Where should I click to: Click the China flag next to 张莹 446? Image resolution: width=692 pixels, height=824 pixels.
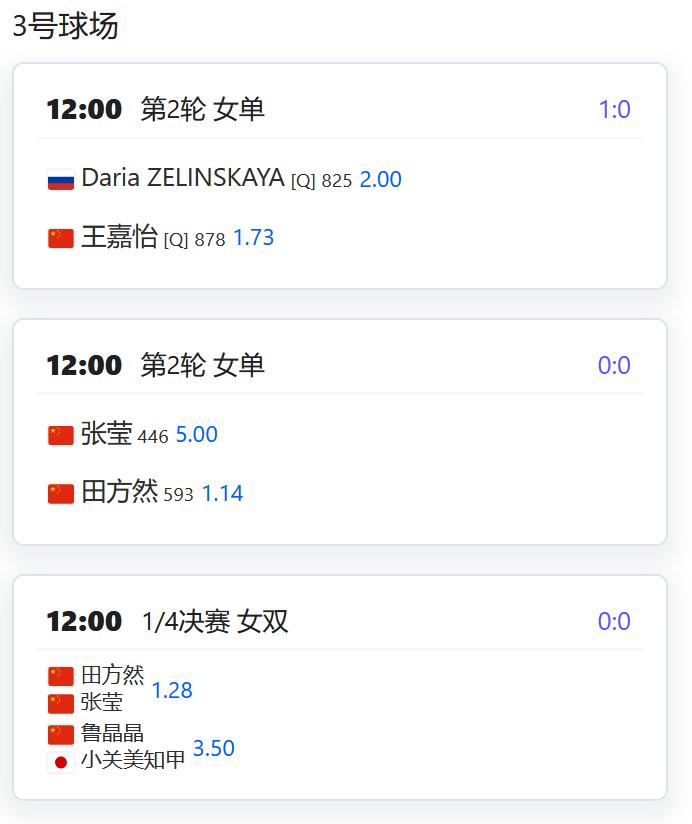(x=60, y=435)
